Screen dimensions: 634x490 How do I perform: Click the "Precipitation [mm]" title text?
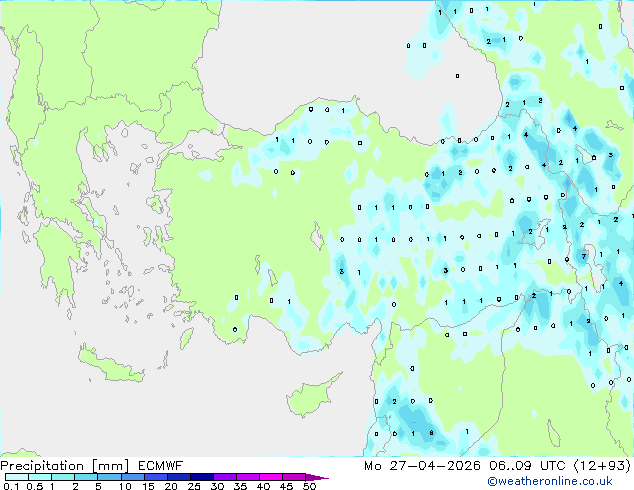point(65,466)
